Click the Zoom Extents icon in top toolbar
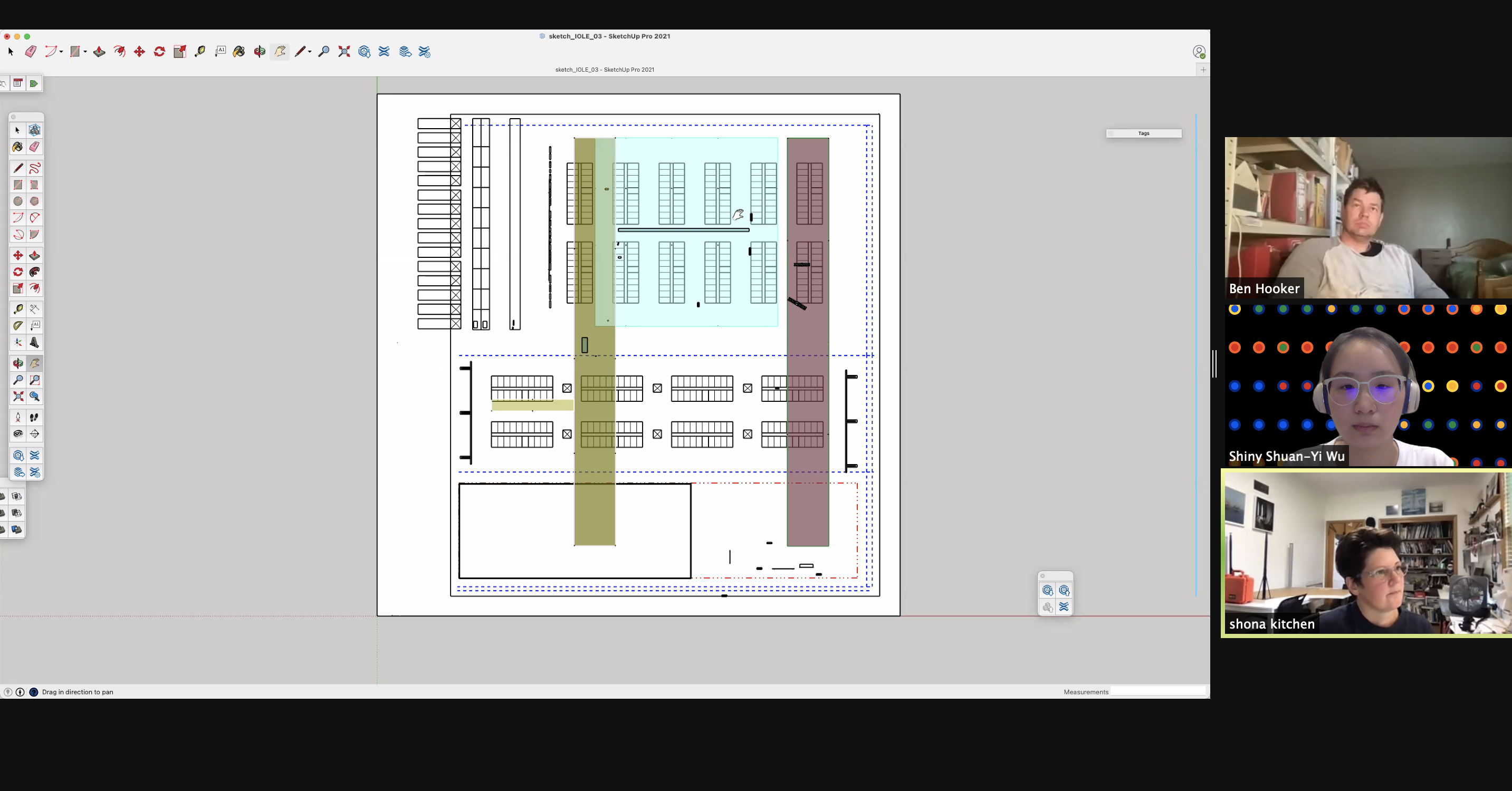Screen dimensions: 1512x791 344,52
